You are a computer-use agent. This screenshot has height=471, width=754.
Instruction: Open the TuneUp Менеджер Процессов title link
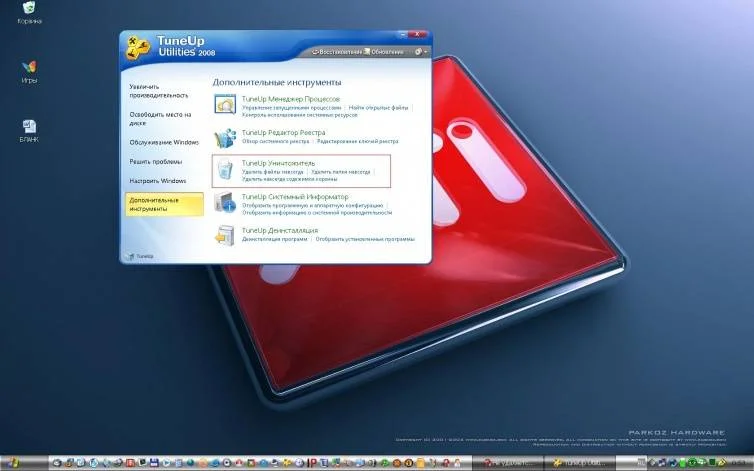[x=290, y=99]
